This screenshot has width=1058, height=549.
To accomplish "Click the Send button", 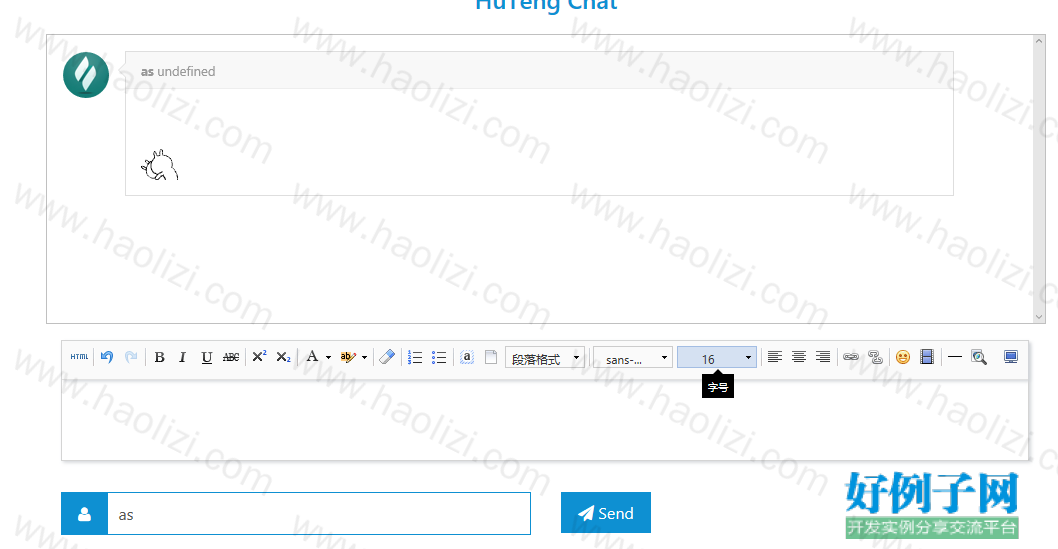I will coord(606,513).
